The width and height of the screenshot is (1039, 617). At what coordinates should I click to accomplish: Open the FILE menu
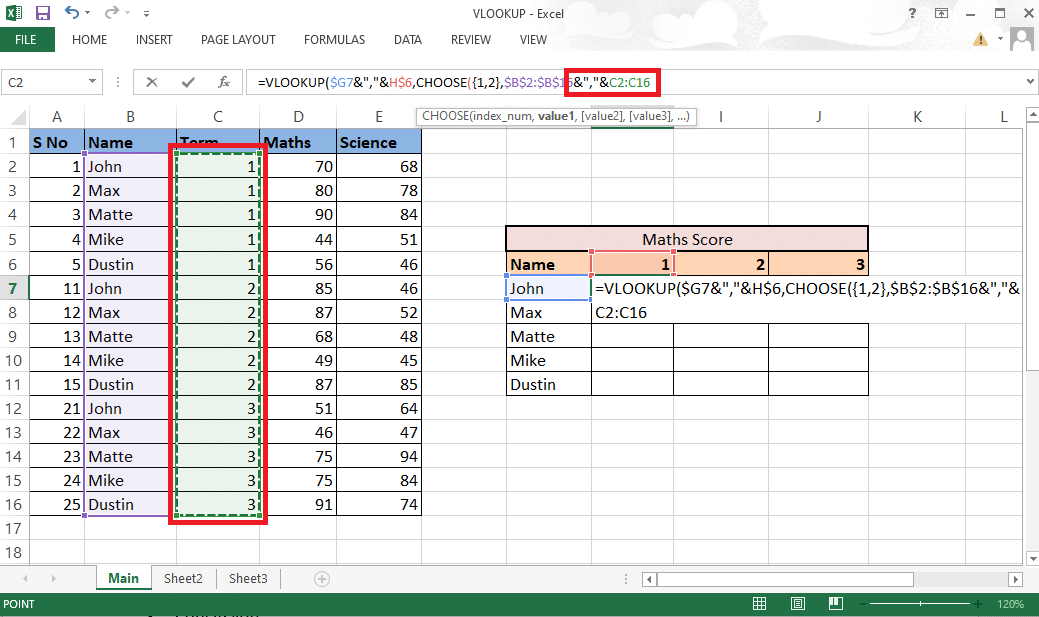tap(27, 40)
